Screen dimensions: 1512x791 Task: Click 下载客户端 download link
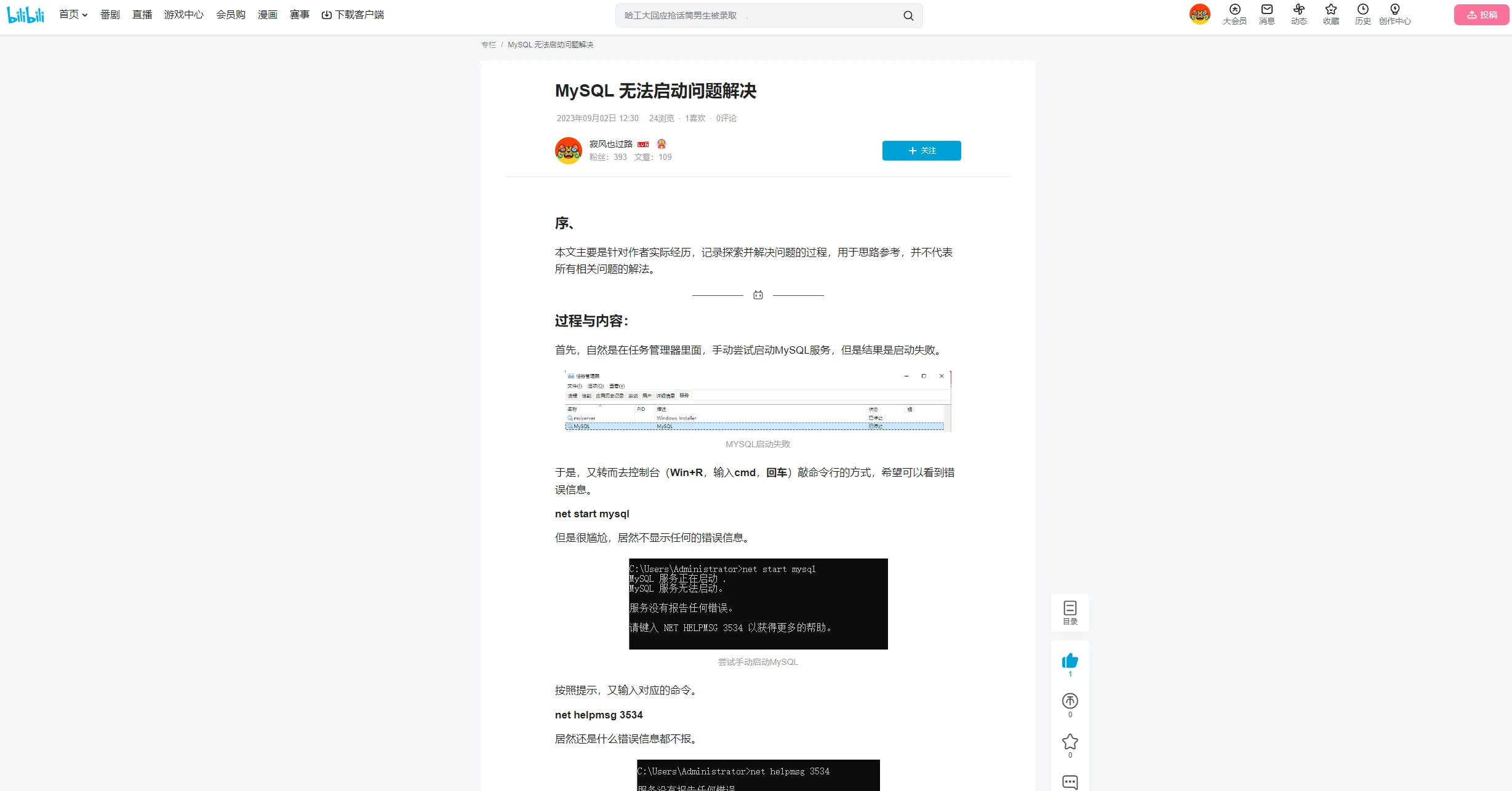(x=353, y=15)
